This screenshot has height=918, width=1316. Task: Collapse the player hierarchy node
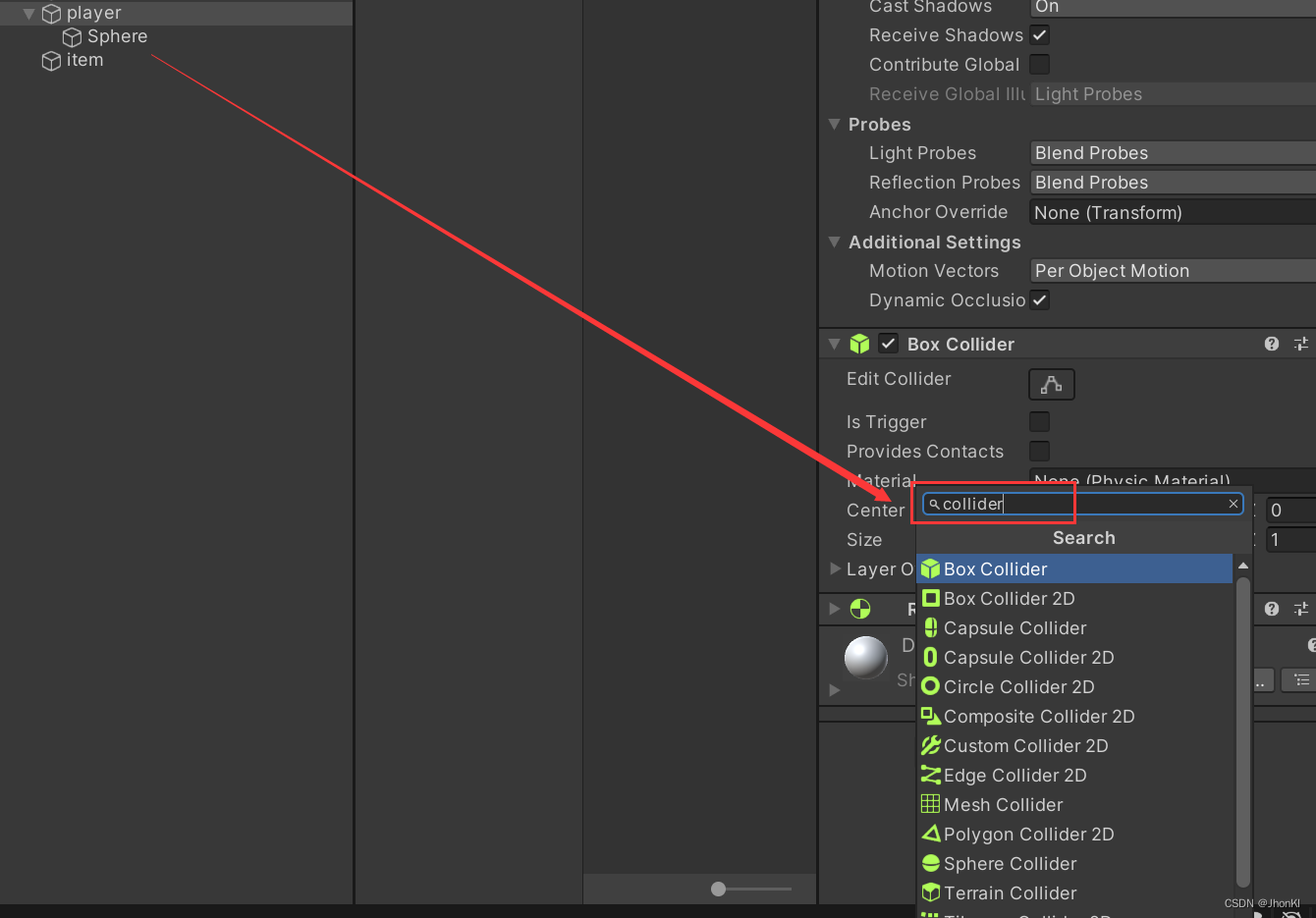tap(28, 14)
